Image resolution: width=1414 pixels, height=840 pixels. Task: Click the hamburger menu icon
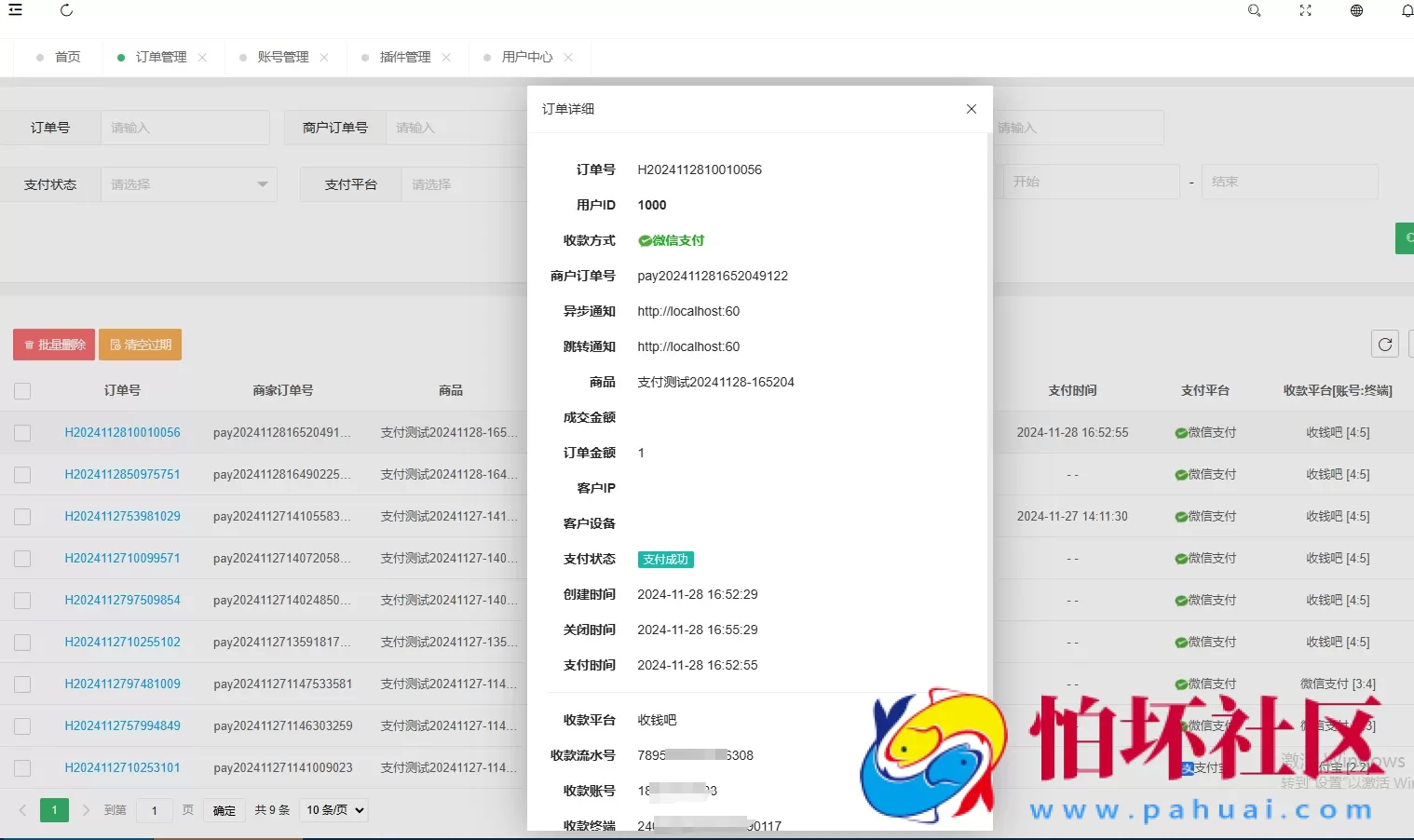(15, 10)
